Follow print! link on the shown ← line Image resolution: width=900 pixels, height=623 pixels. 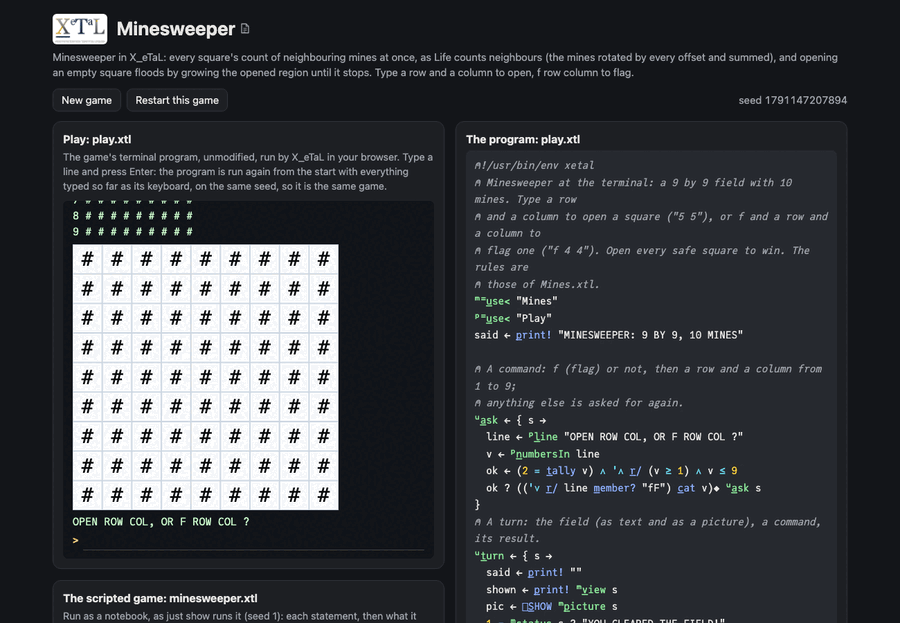pos(552,590)
